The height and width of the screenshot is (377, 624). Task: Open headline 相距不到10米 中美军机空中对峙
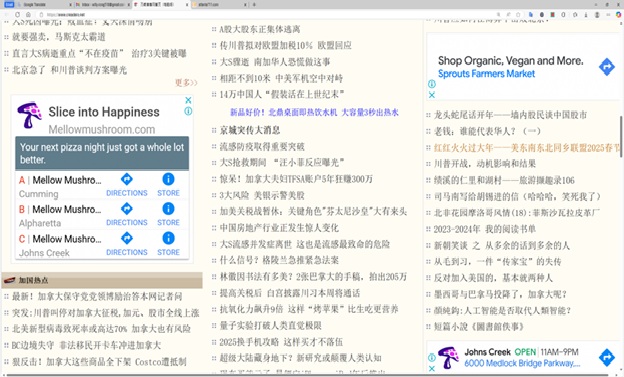coord(281,78)
